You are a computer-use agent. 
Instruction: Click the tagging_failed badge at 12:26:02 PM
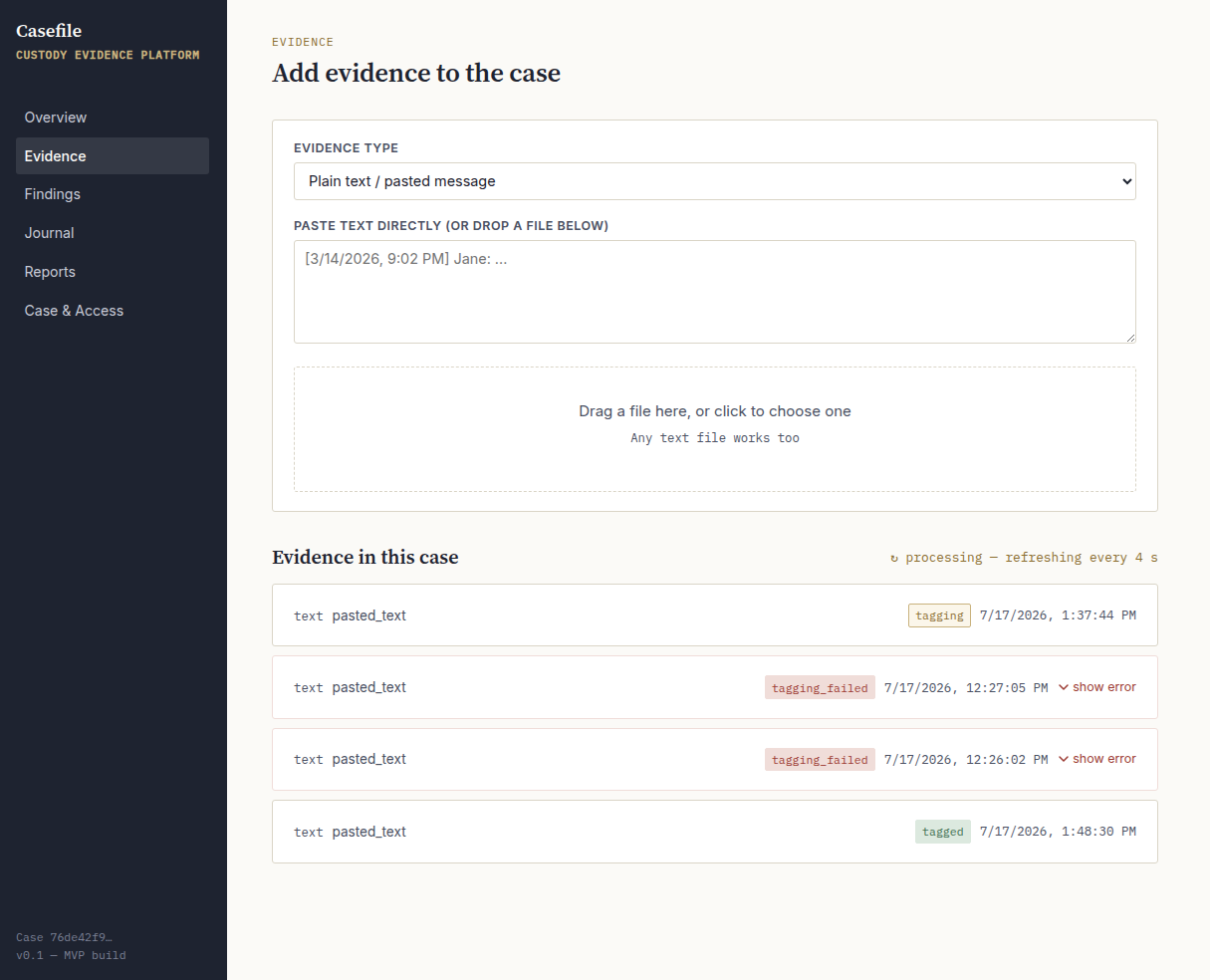(820, 759)
